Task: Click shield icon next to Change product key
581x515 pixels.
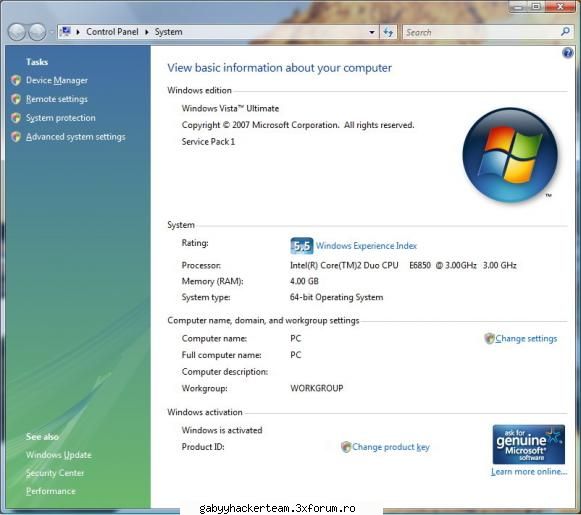Action: pos(346,447)
